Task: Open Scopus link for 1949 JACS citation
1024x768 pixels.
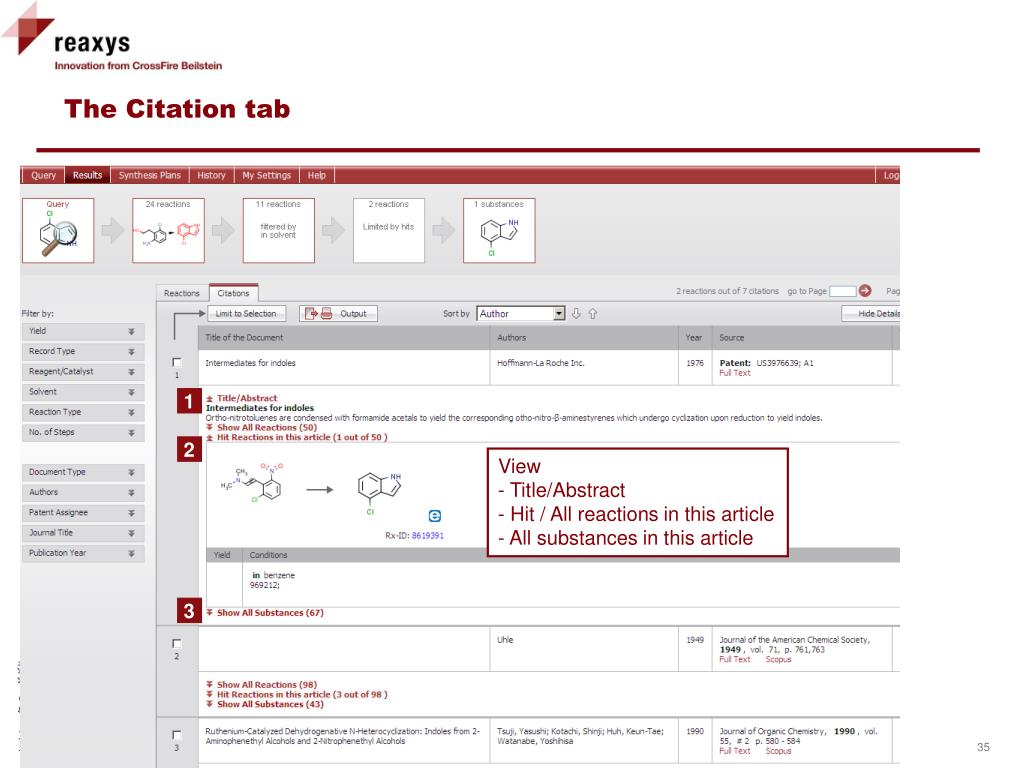Action: point(778,660)
